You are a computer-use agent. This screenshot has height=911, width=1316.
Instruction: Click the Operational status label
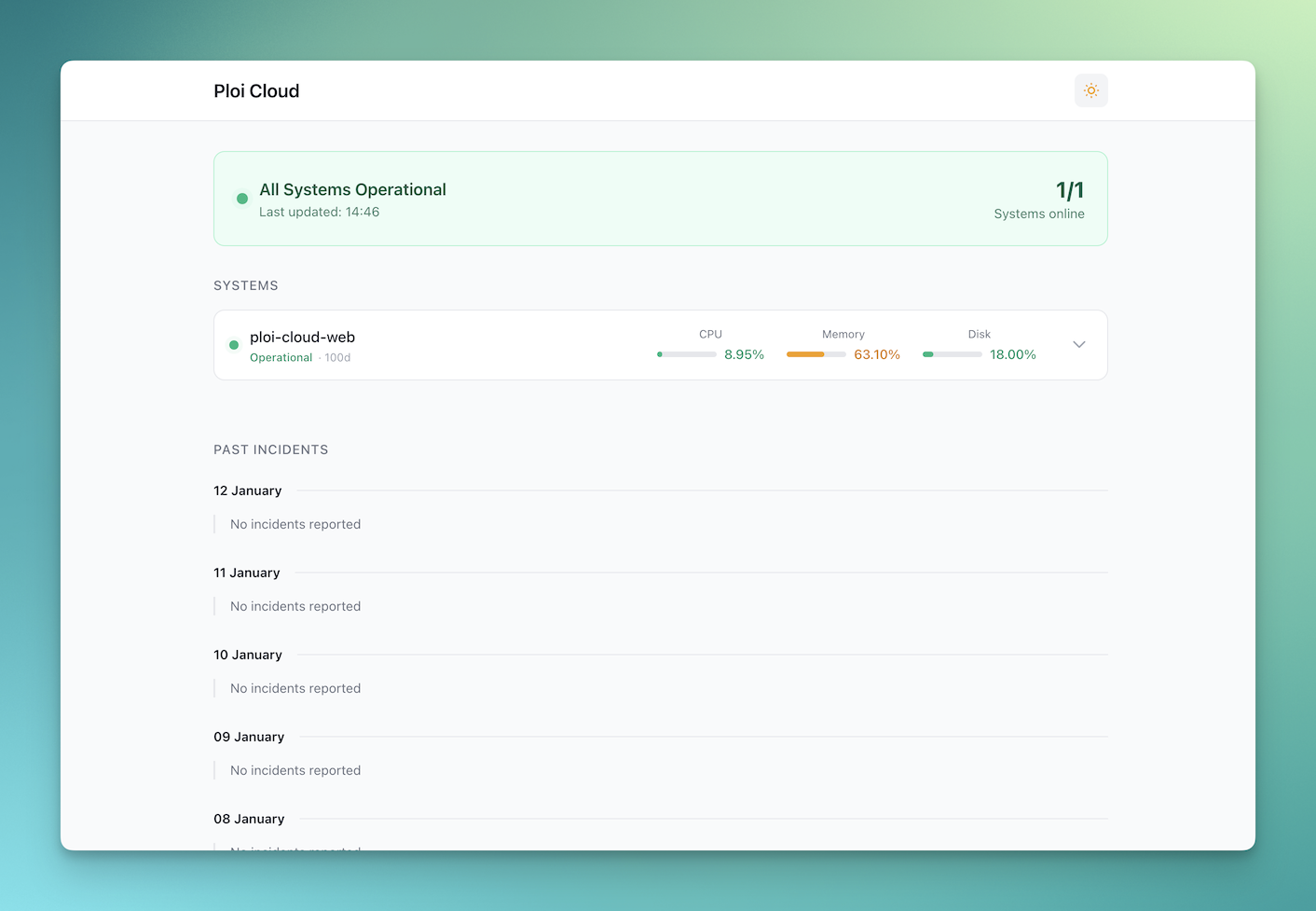pyautogui.click(x=281, y=358)
